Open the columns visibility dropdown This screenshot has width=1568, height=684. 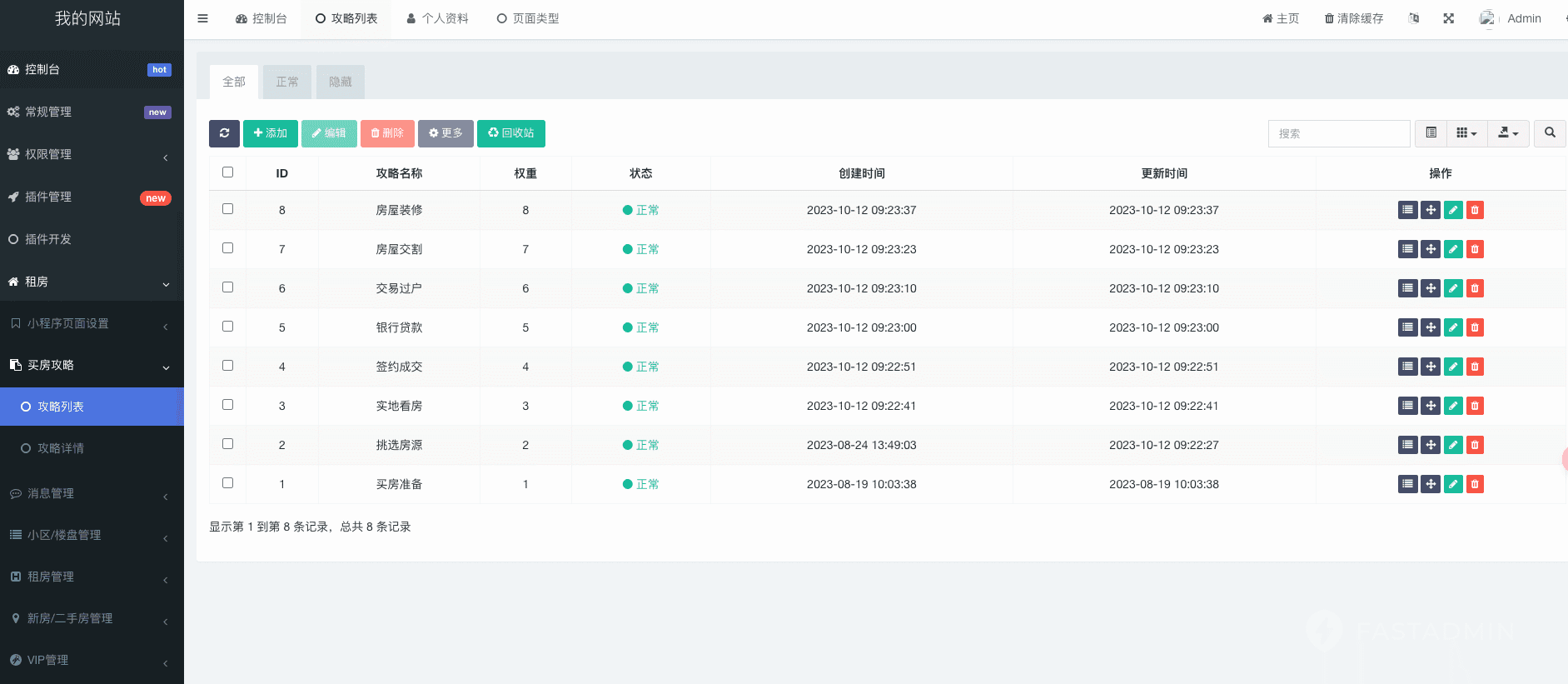(1466, 133)
